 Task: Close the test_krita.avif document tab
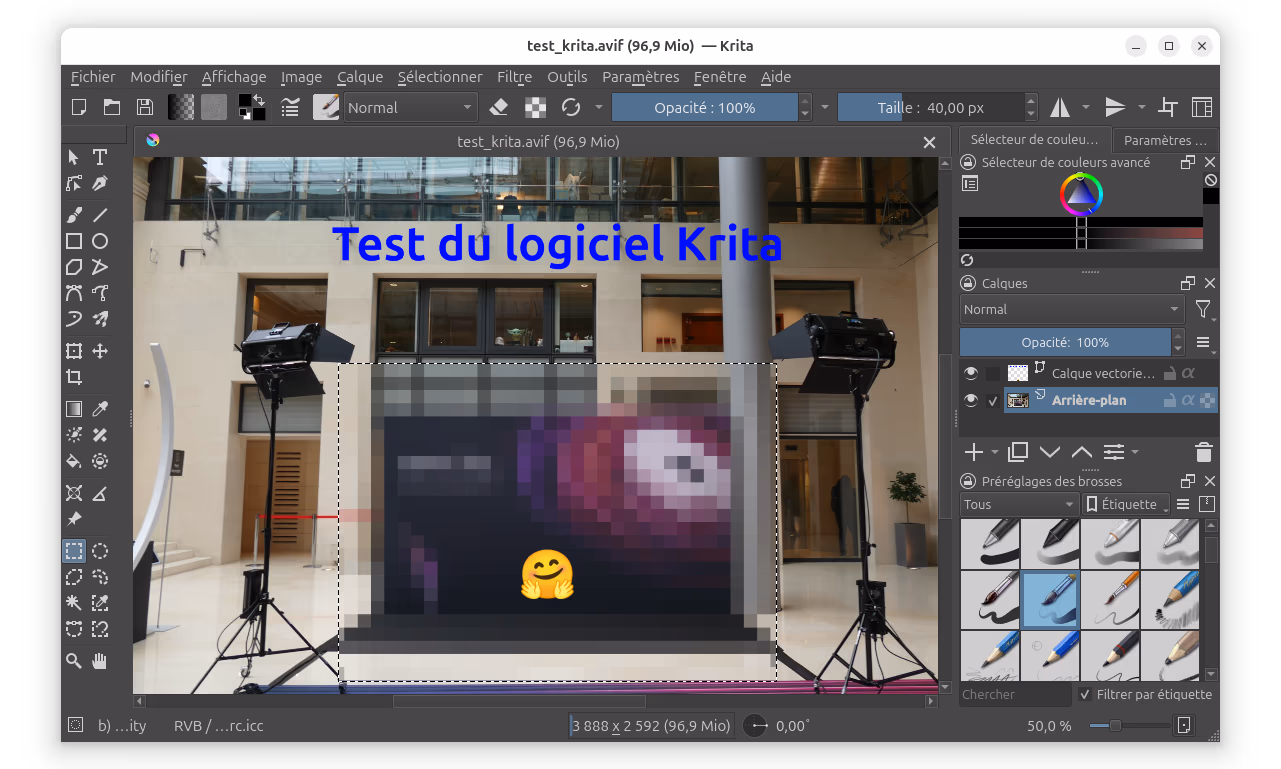929,142
